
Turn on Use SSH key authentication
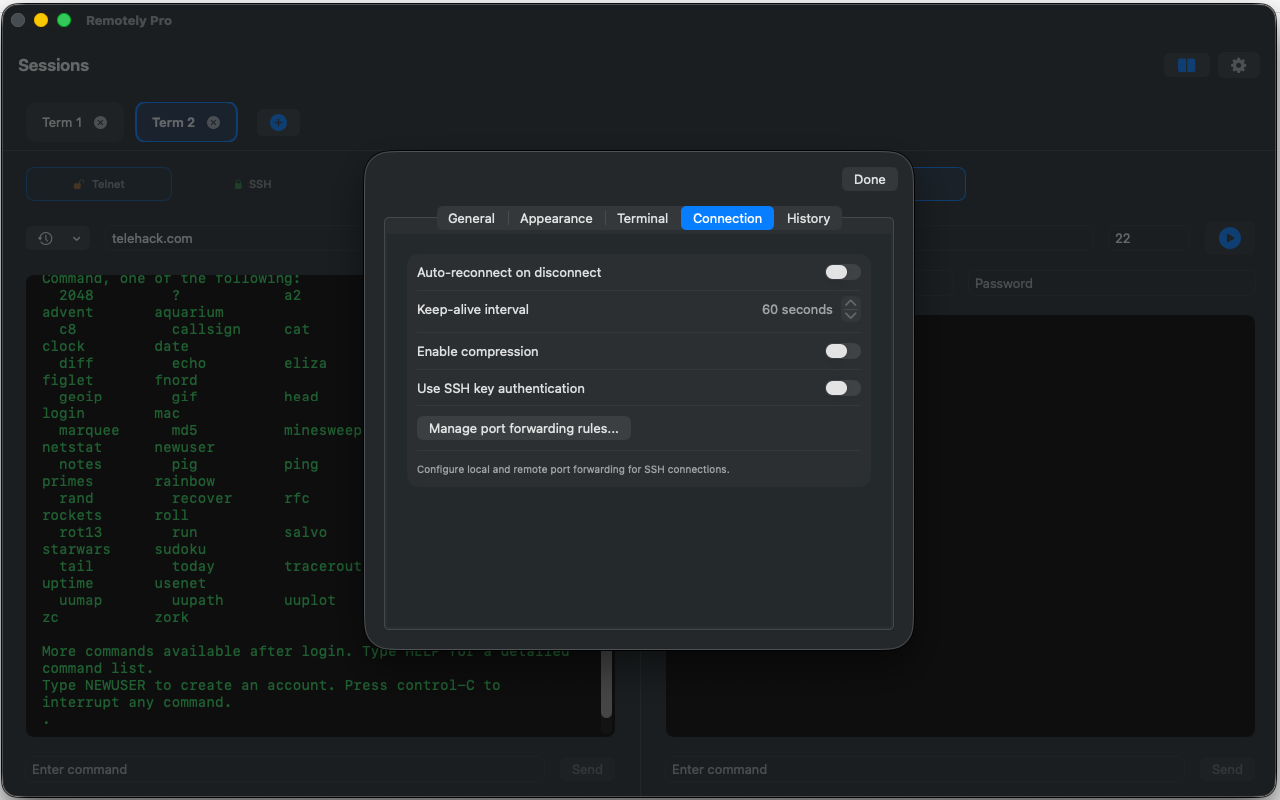tap(842, 388)
